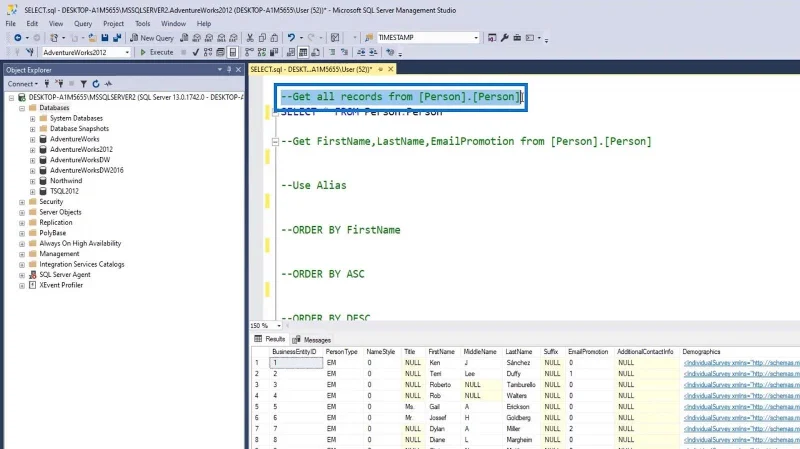800x449 pixels.
Task: Paste using the clipboard icon
Action: [x=274, y=38]
